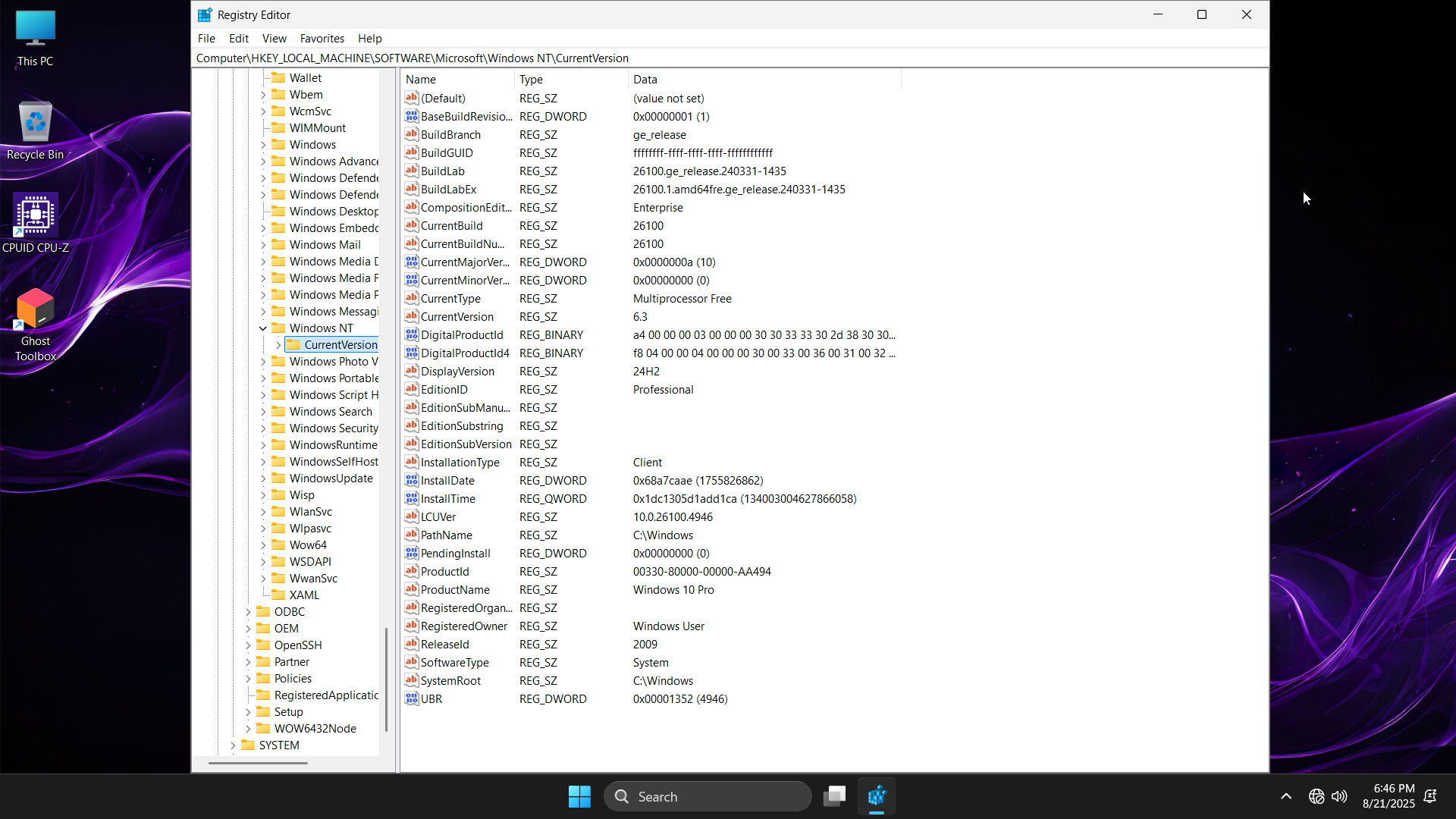Screen dimensions: 1456x819
Task: Open the Help menu
Action: click(x=370, y=38)
